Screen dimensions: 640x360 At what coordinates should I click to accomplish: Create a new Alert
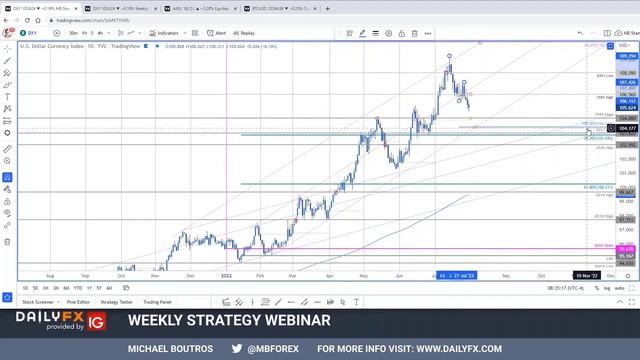coord(216,33)
